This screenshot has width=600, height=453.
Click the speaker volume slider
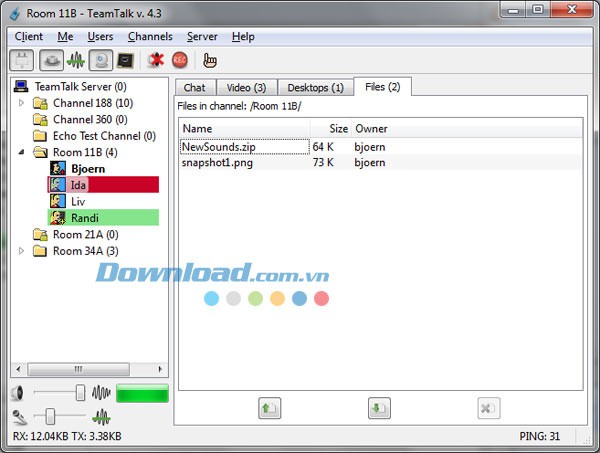coord(80,393)
